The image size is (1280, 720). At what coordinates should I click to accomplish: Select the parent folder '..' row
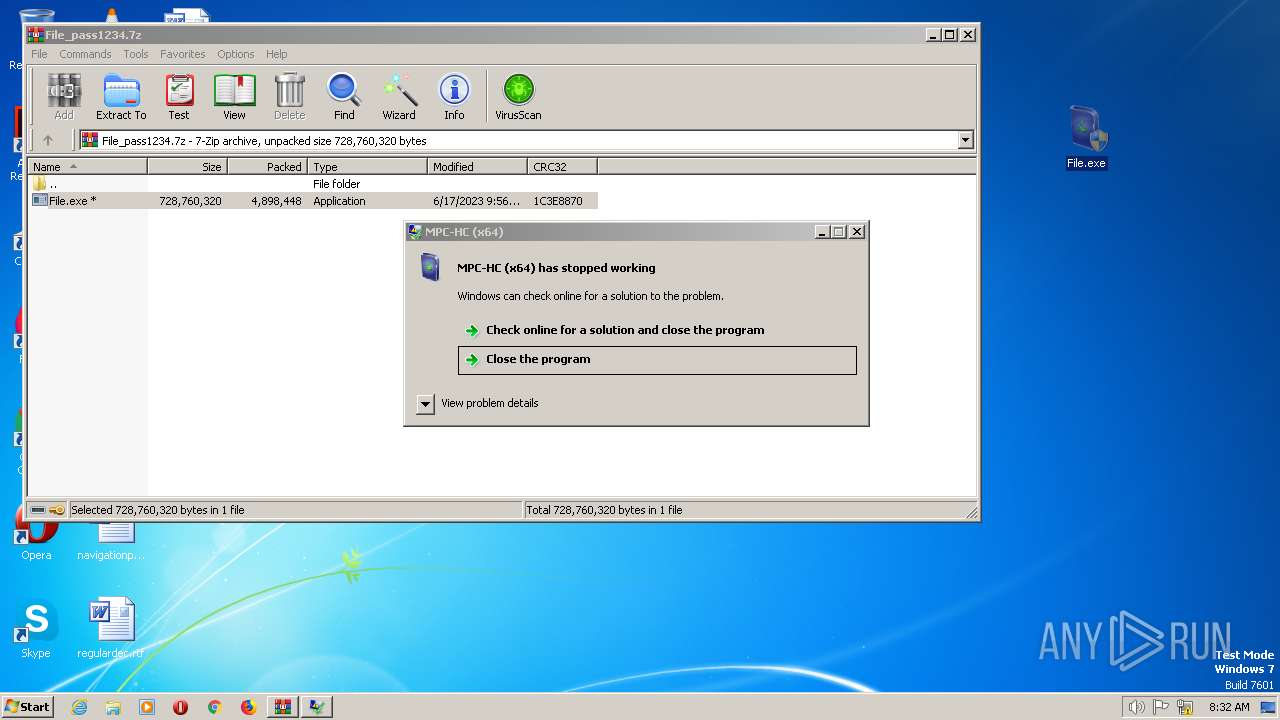(313, 184)
